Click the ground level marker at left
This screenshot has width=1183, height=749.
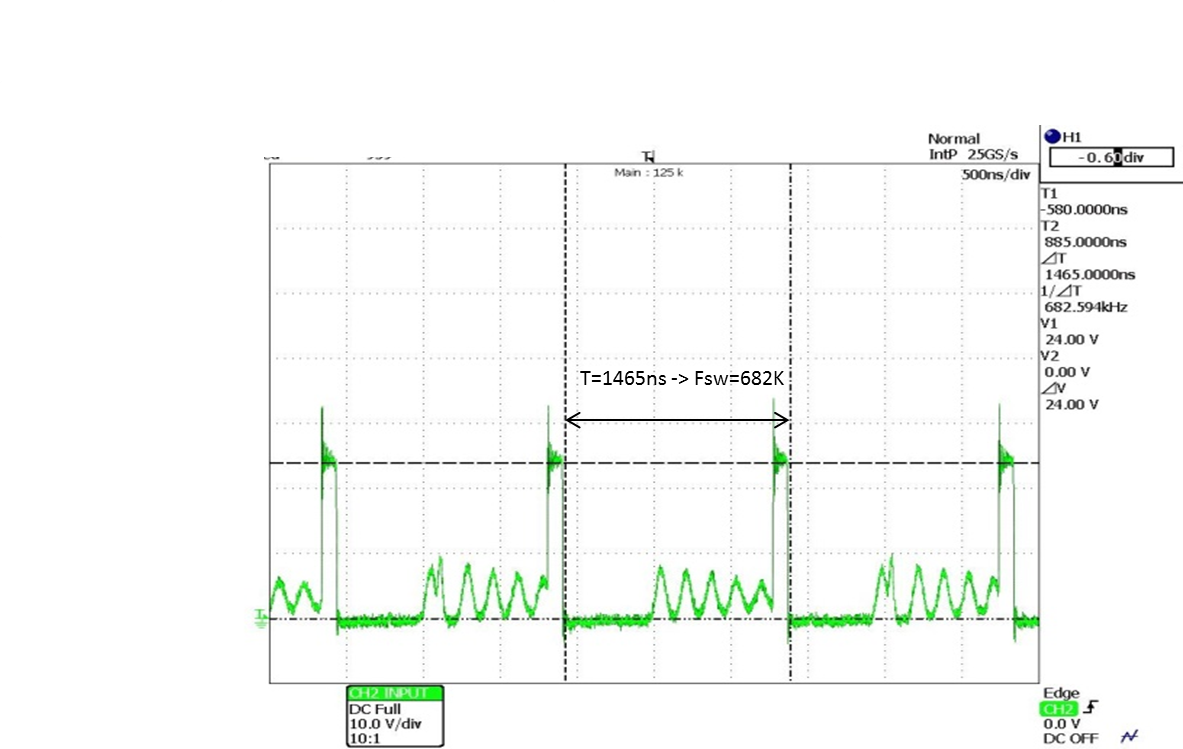(260, 618)
